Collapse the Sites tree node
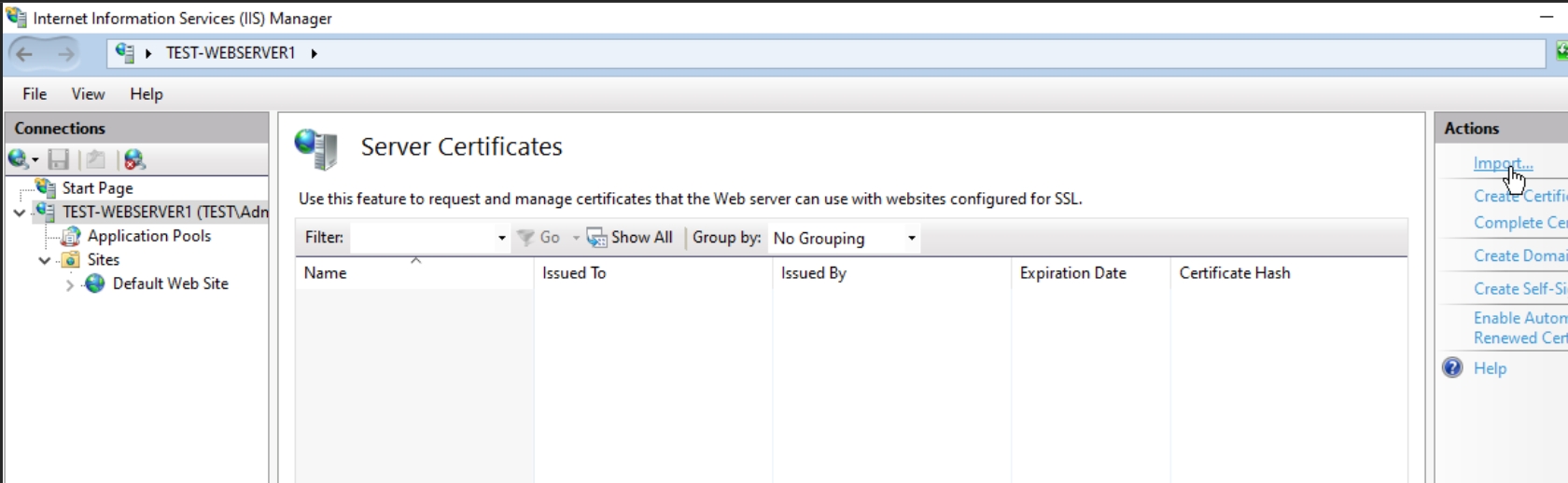Screen dimensions: 1568x483 45,260
